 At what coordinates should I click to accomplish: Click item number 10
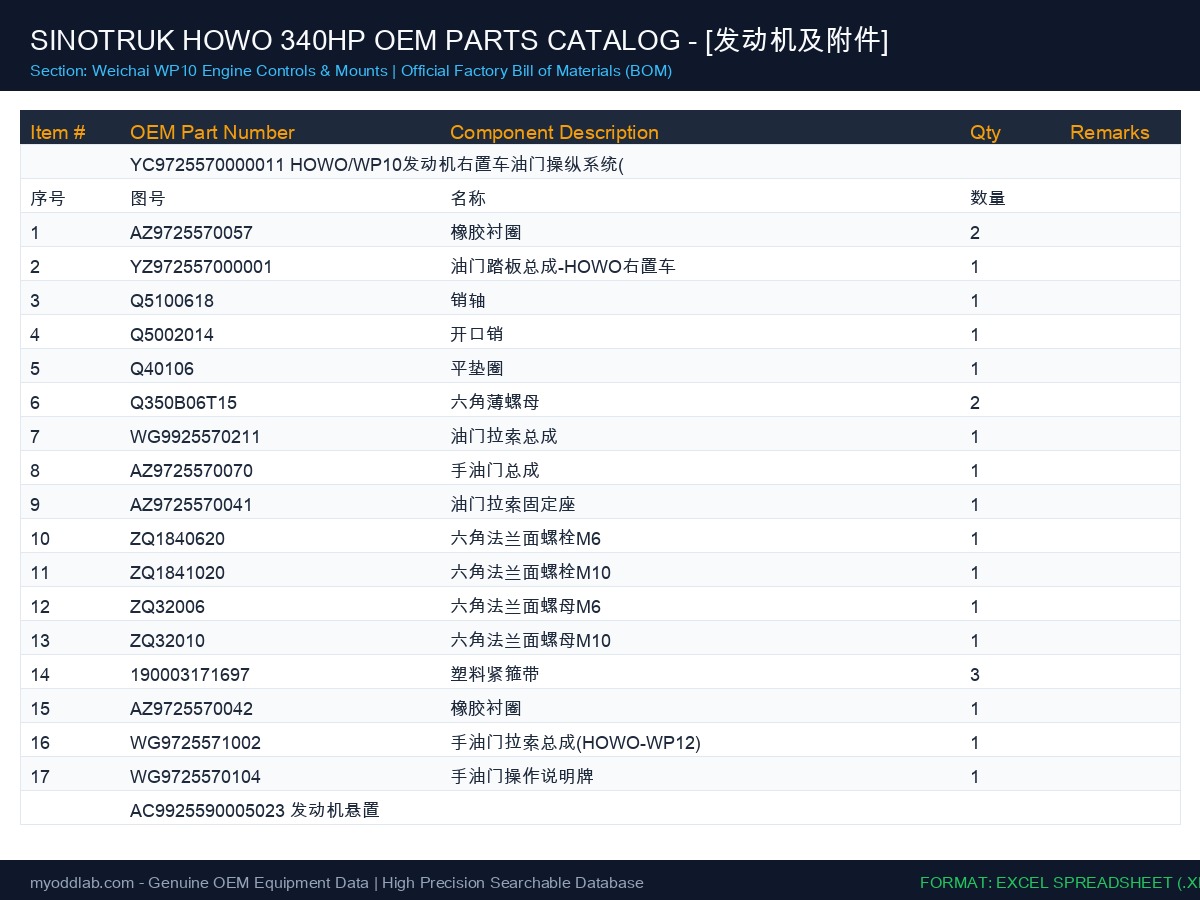pyautogui.click(x=40, y=539)
